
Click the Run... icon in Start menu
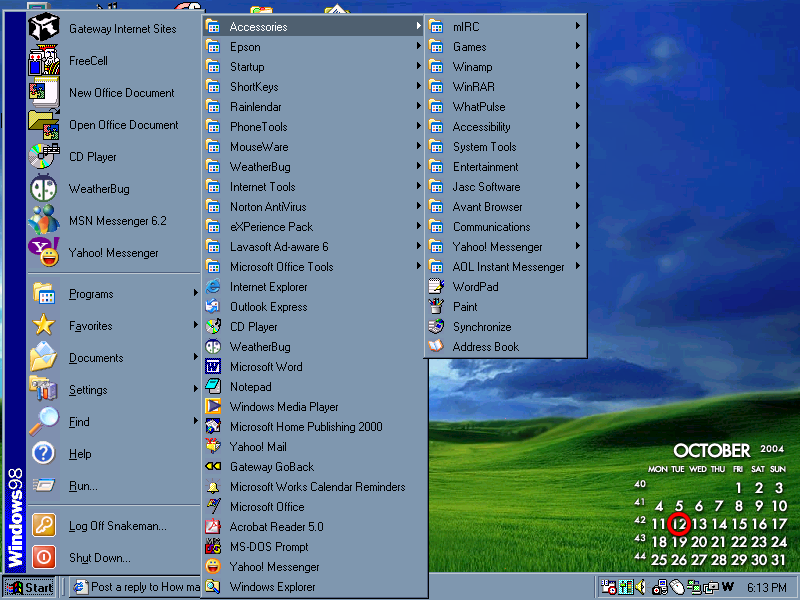pos(44,485)
